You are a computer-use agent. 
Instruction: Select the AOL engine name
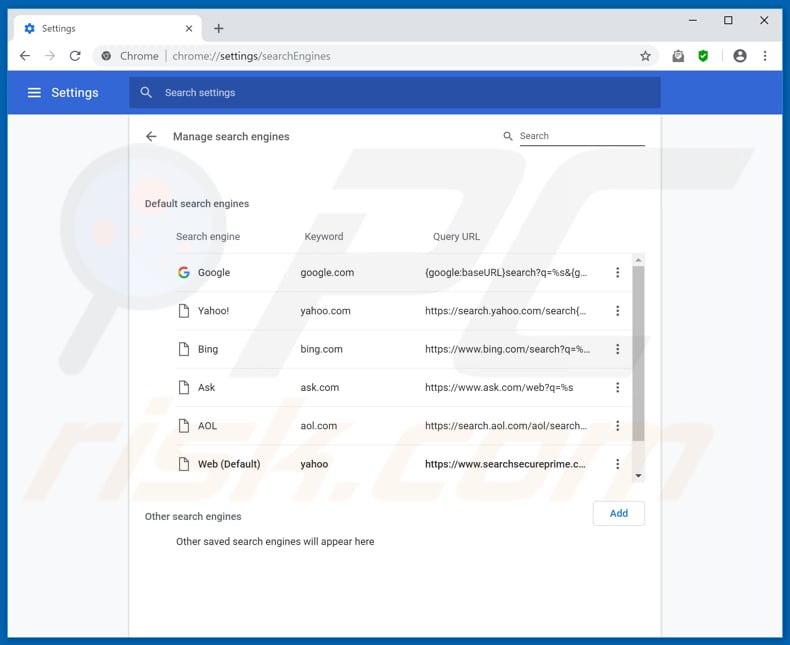click(207, 426)
